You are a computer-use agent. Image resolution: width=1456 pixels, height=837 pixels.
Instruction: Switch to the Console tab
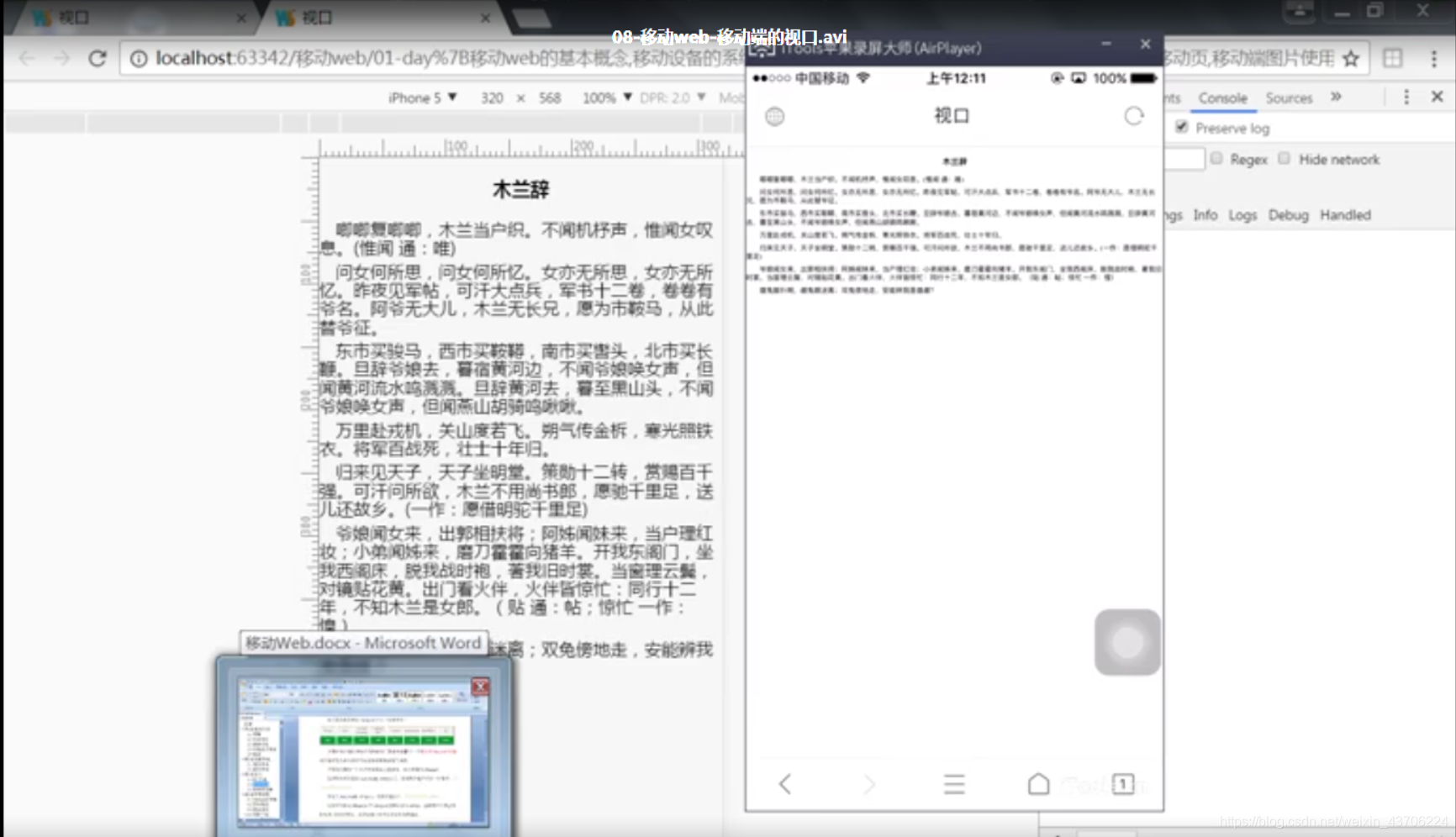point(1222,98)
